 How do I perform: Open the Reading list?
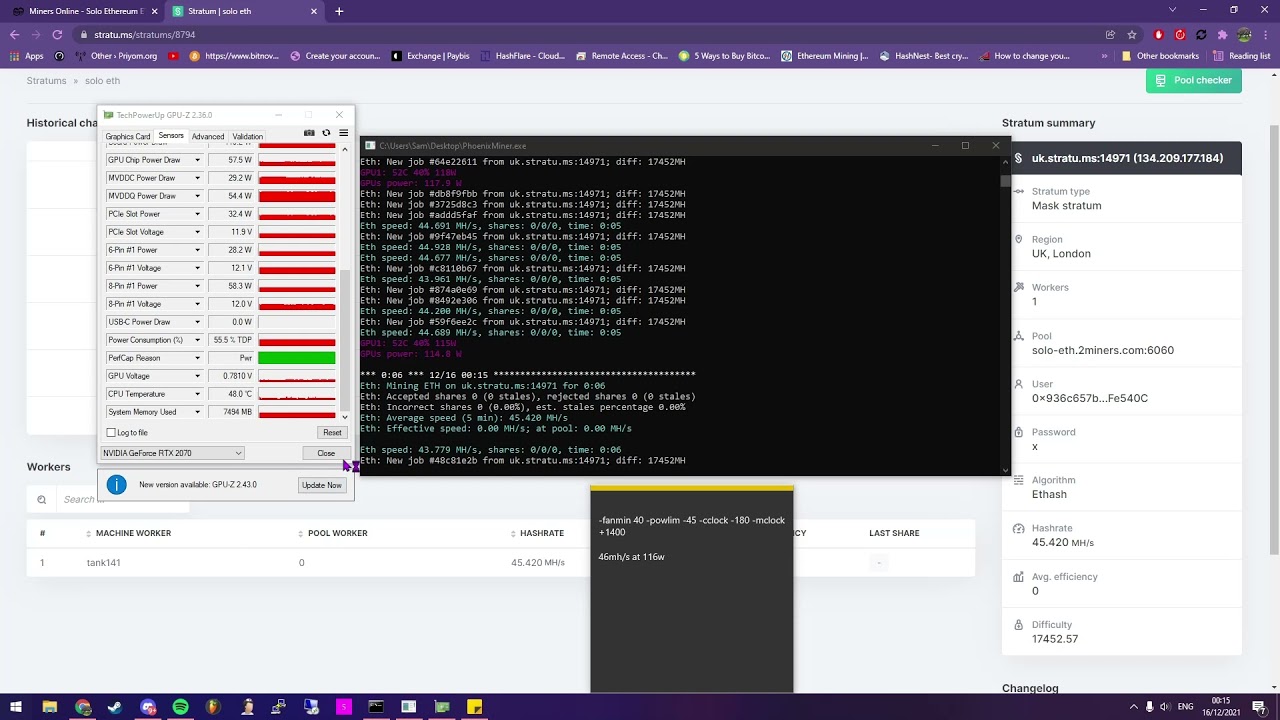click(1242, 56)
